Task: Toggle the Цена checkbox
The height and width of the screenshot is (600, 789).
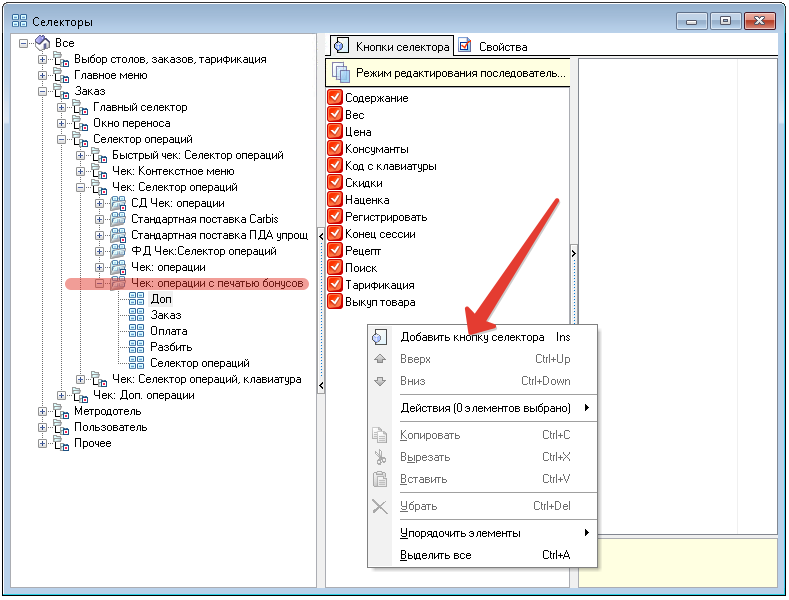Action: 335,131
